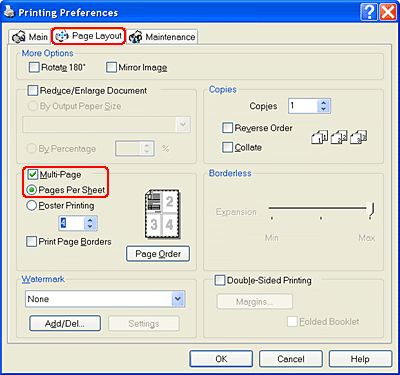Click the third collate stack icon
This screenshot has height=375, width=400.
pyautogui.click(x=358, y=137)
